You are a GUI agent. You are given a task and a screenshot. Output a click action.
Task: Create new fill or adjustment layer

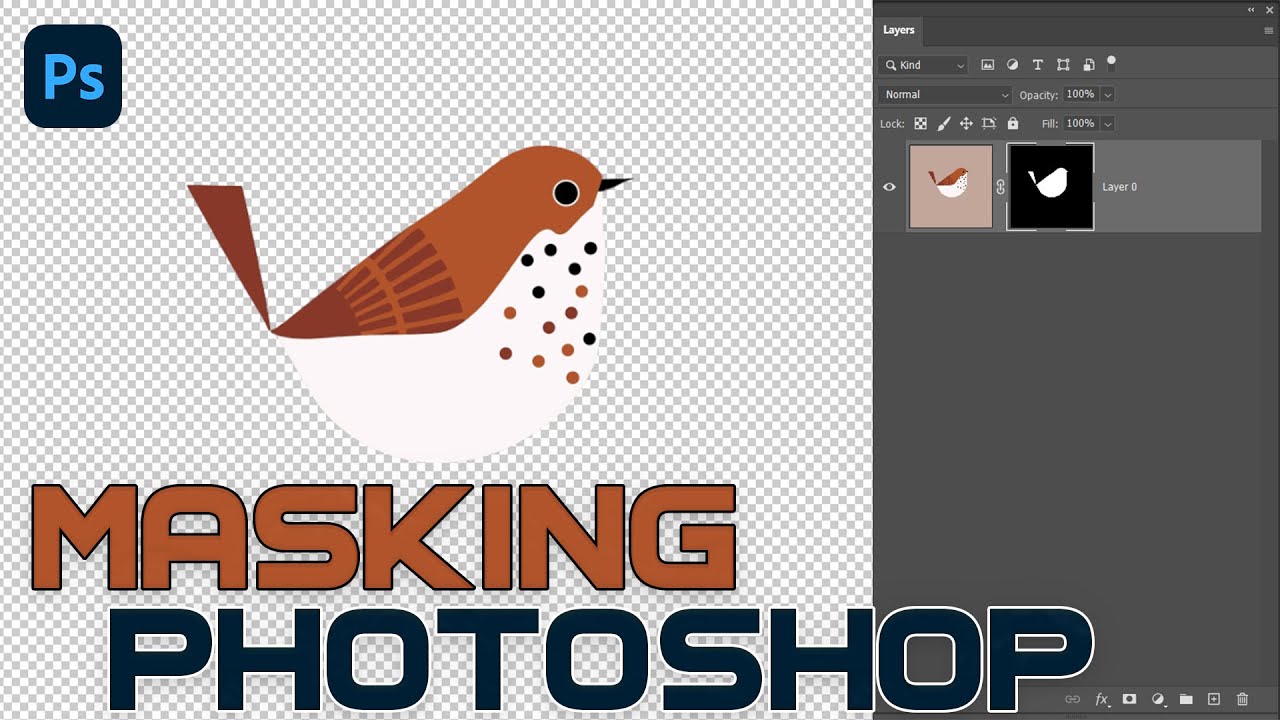1158,699
